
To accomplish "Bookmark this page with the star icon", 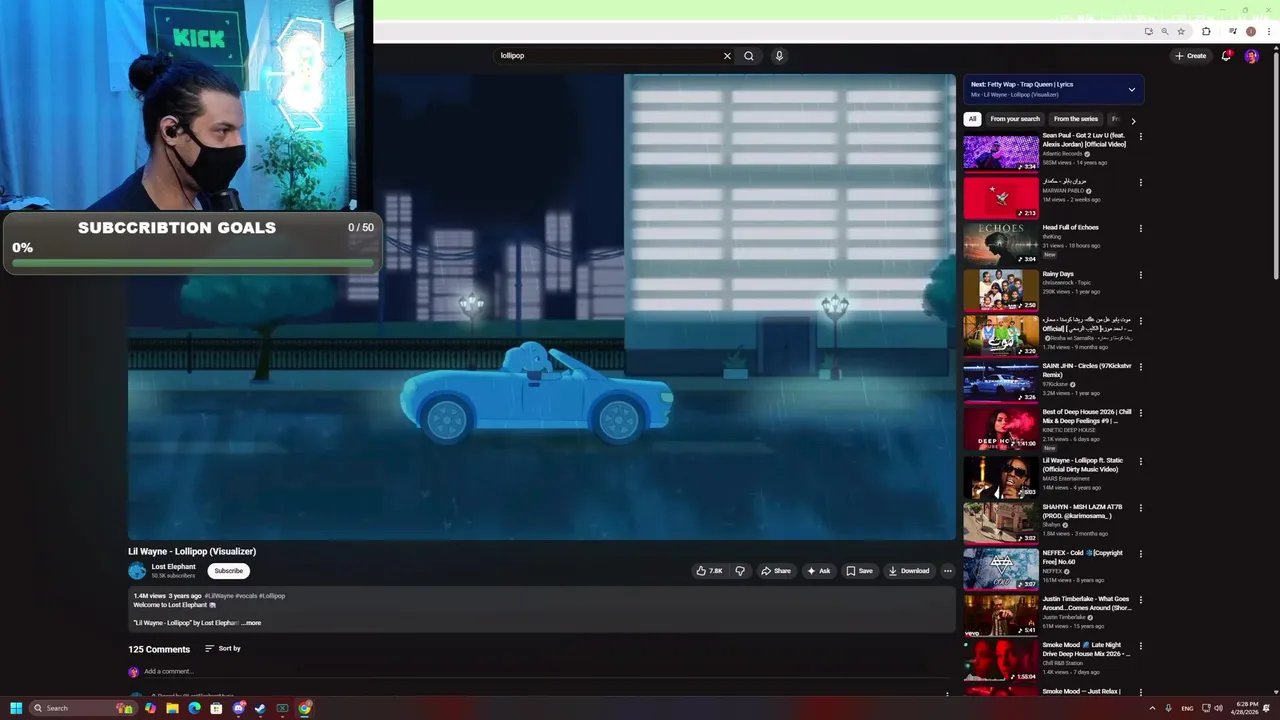I will [1181, 31].
